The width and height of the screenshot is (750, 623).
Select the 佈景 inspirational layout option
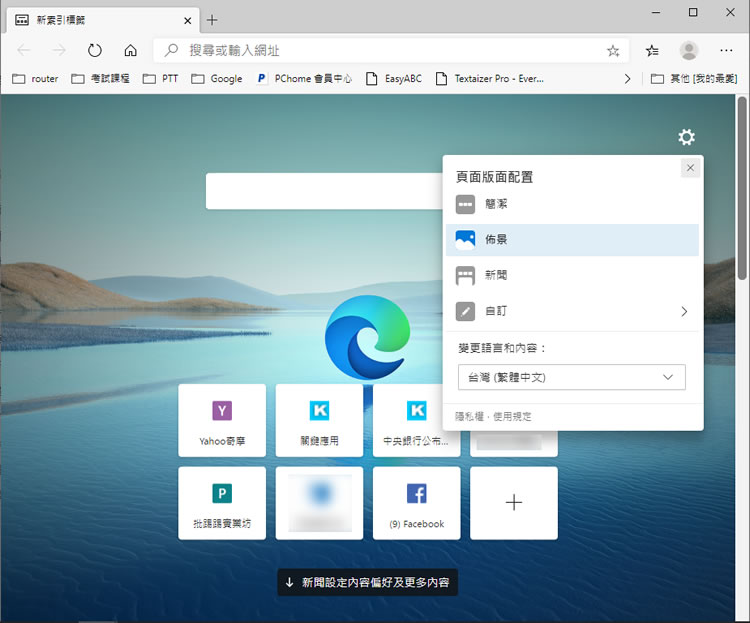pos(572,240)
